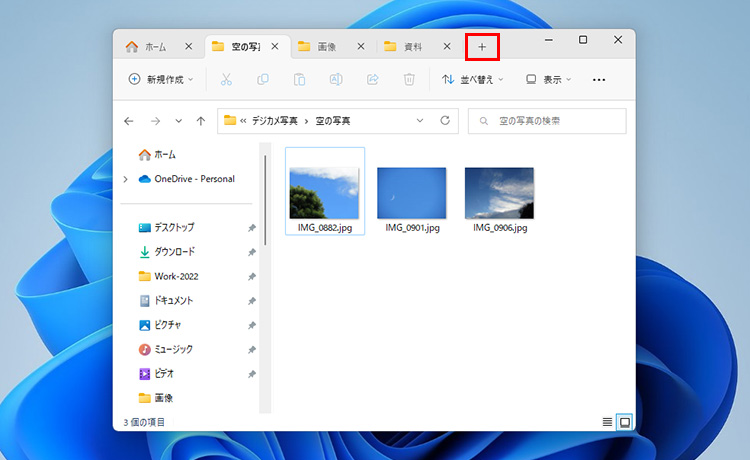Switch to details list view
The image size is (750, 460).
(x=607, y=422)
